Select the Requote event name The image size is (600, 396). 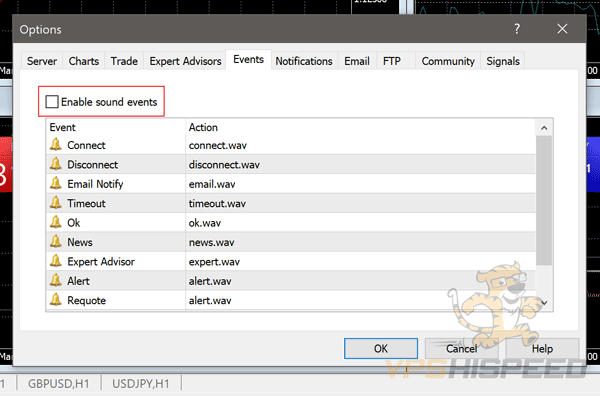coord(86,301)
